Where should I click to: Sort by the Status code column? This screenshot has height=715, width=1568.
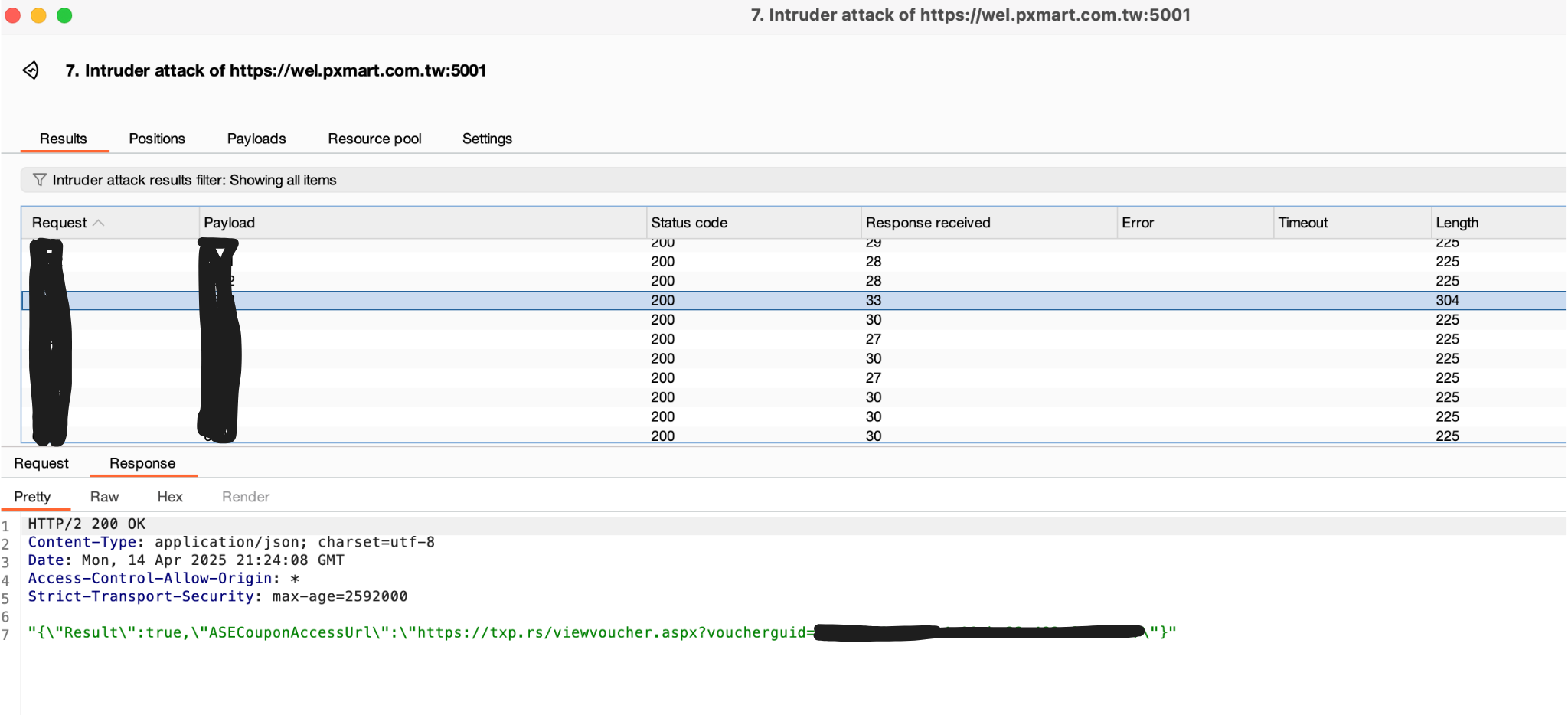[x=753, y=223]
